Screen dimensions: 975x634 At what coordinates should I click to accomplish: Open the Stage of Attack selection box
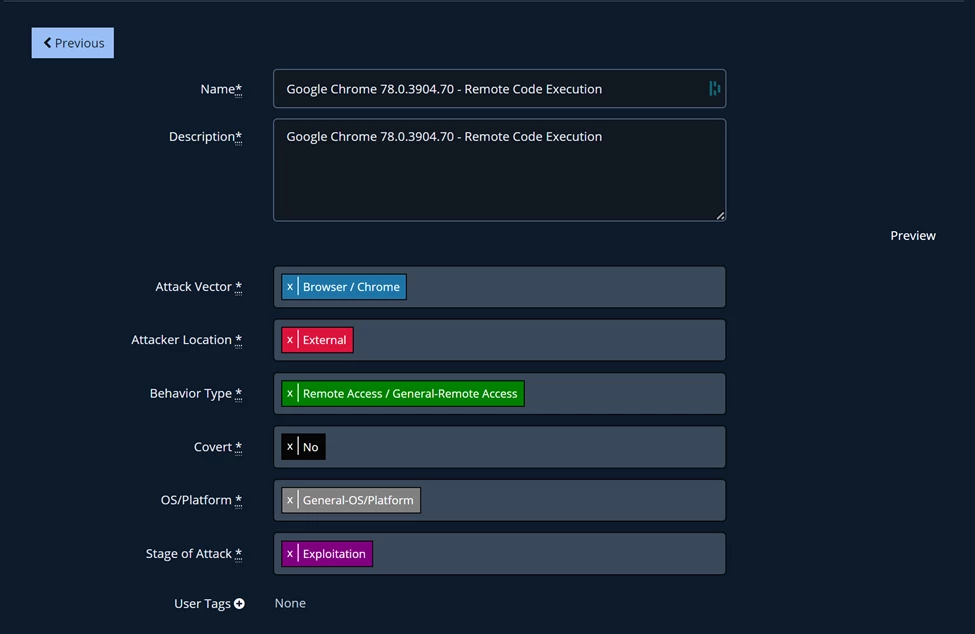(499, 554)
